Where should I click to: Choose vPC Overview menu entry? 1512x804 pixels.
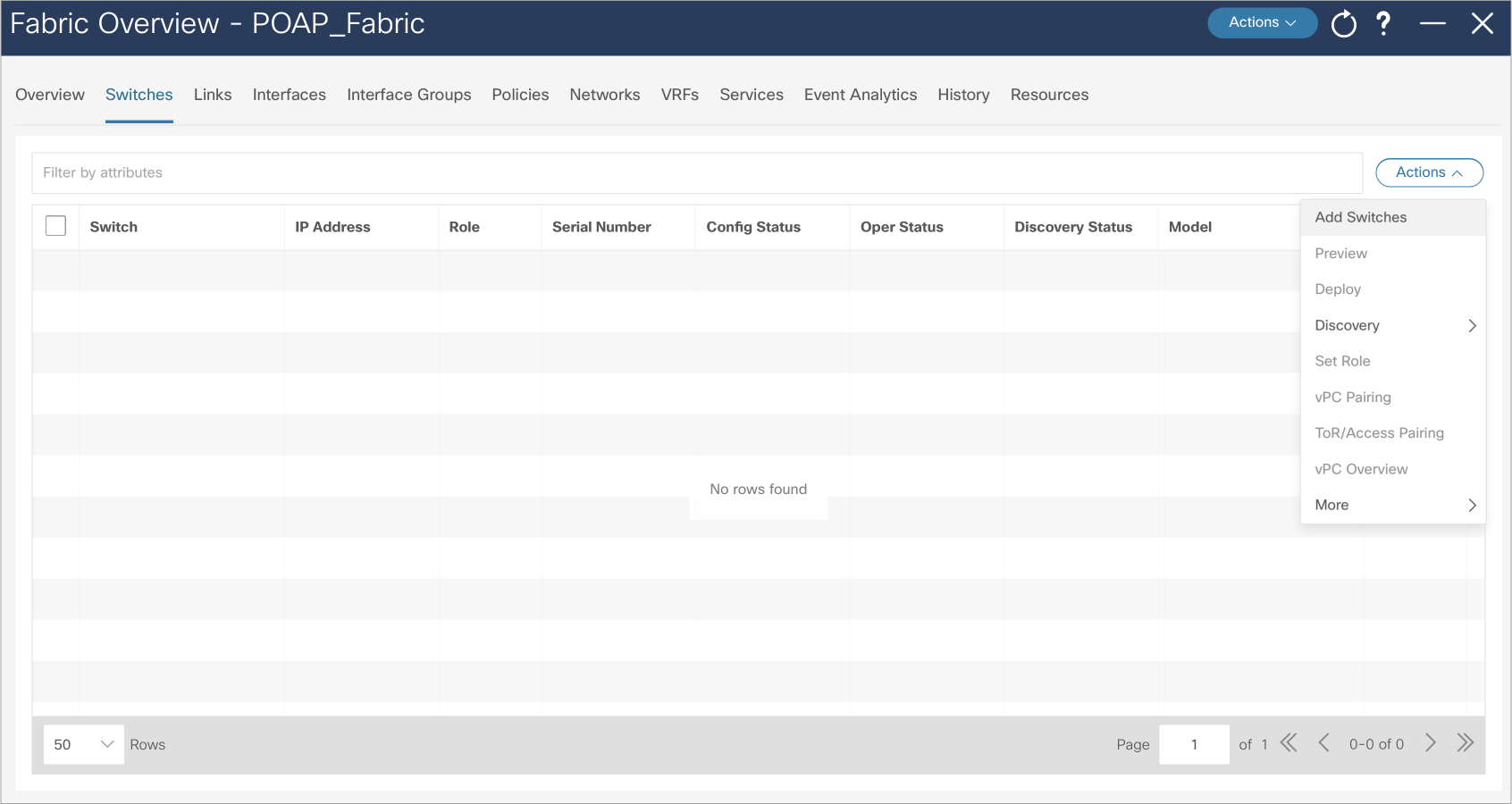tap(1393, 469)
